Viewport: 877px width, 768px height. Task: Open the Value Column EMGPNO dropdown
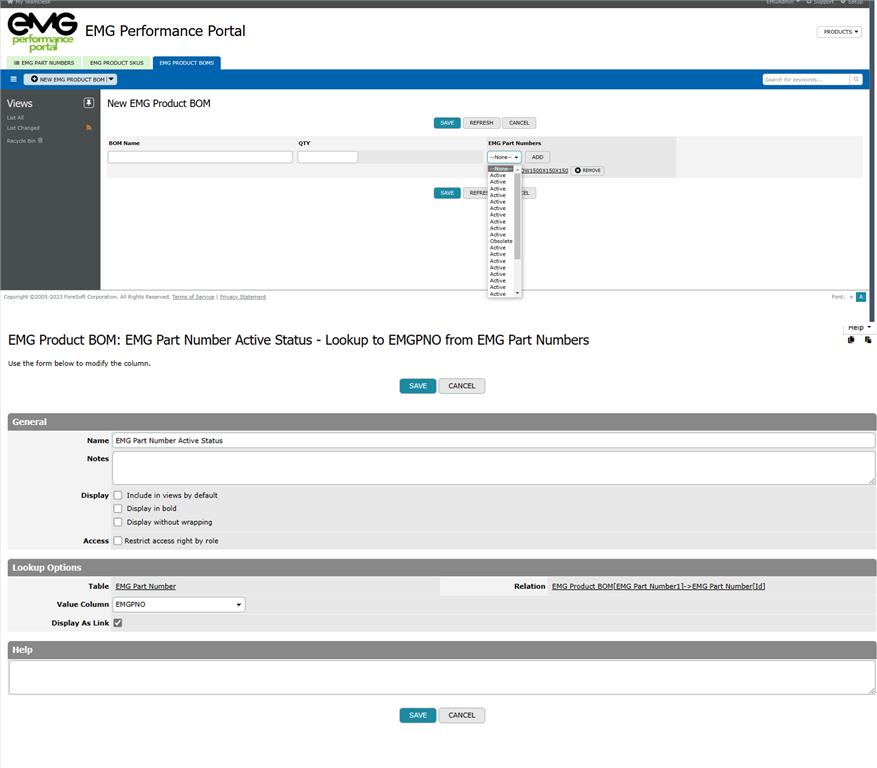pyautogui.click(x=179, y=605)
